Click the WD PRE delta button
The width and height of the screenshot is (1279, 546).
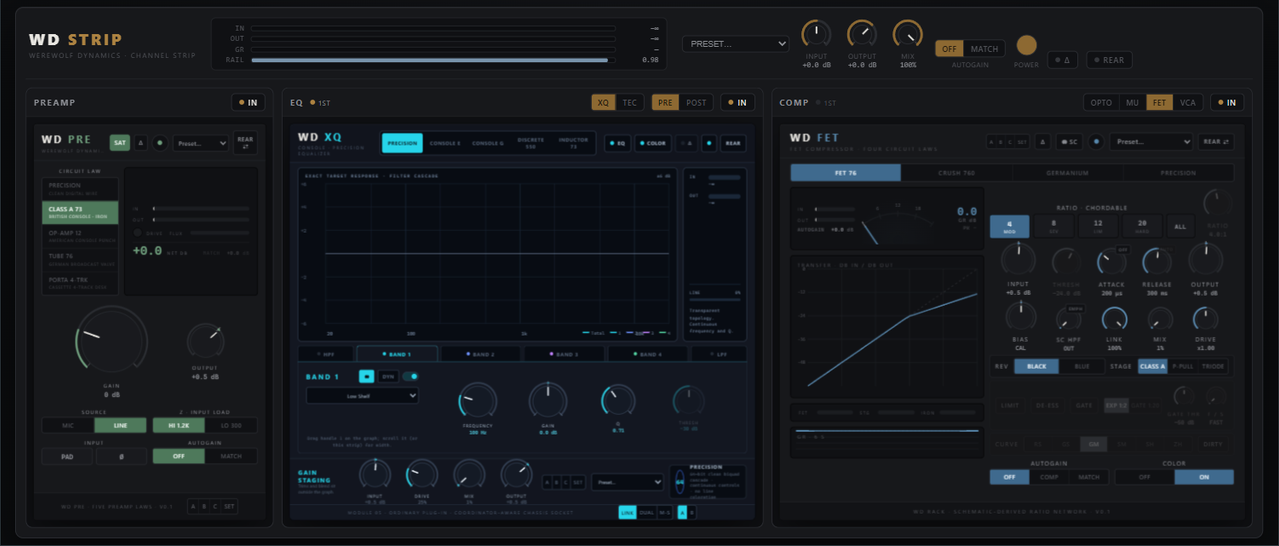(141, 143)
